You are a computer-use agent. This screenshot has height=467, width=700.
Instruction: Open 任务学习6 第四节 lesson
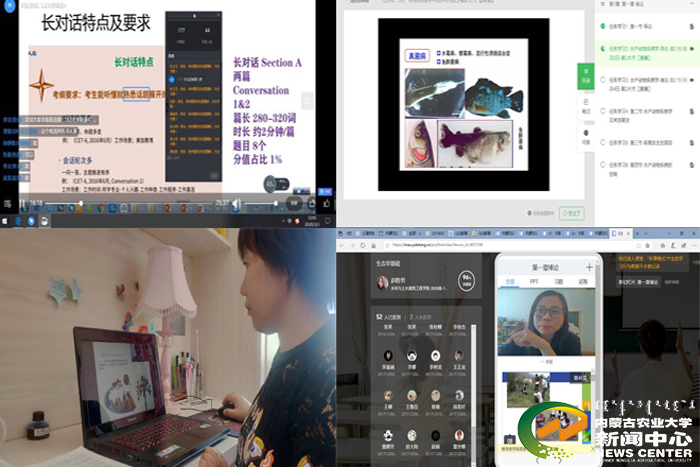640,169
